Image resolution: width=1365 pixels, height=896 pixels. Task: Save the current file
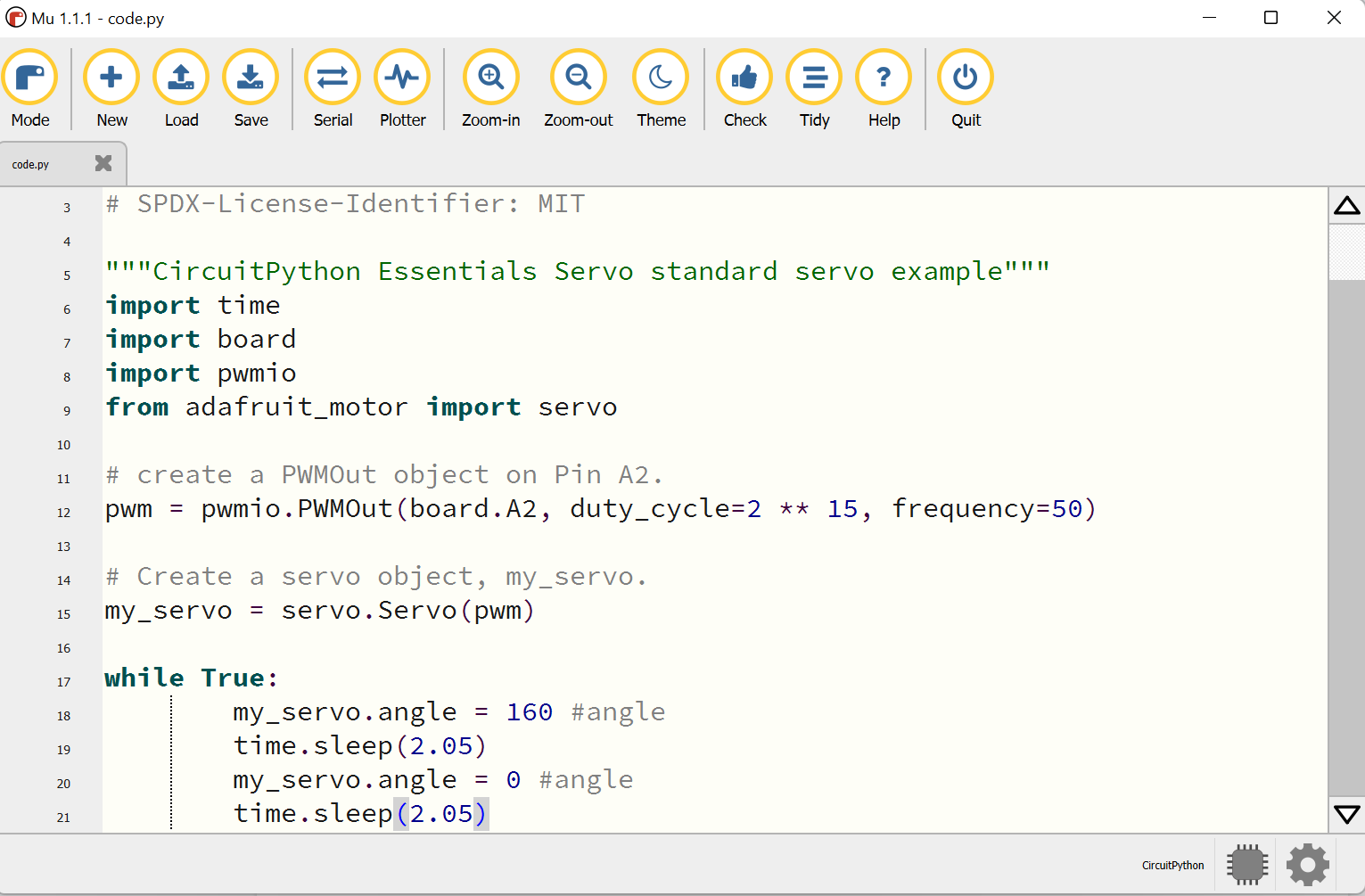coord(250,78)
